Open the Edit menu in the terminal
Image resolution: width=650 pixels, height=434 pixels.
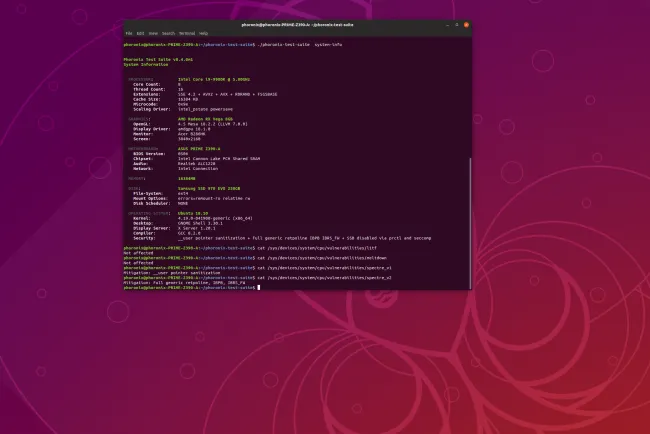pyautogui.click(x=141, y=33)
